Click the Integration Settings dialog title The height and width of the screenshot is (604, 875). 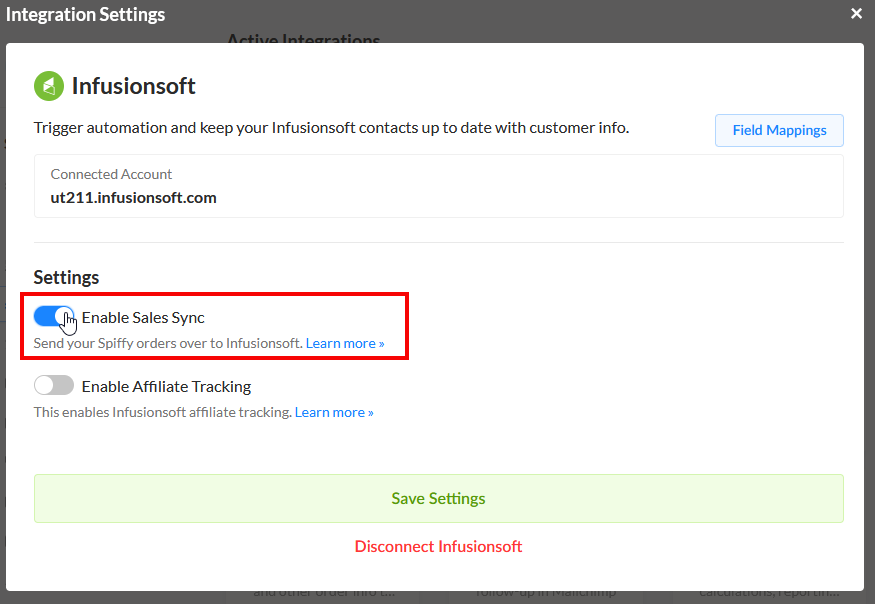point(85,14)
